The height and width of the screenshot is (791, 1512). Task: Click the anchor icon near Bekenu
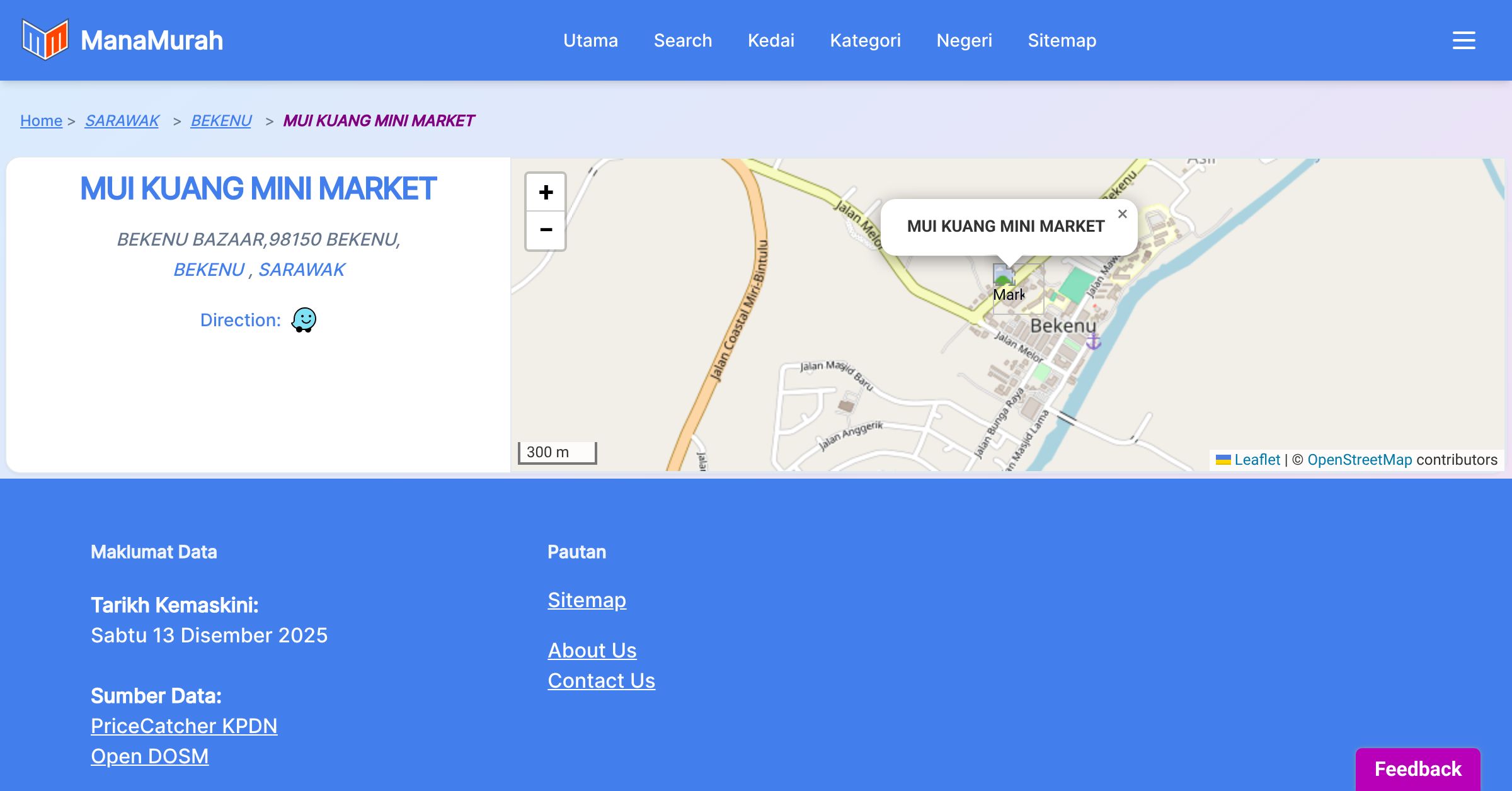click(x=1093, y=341)
